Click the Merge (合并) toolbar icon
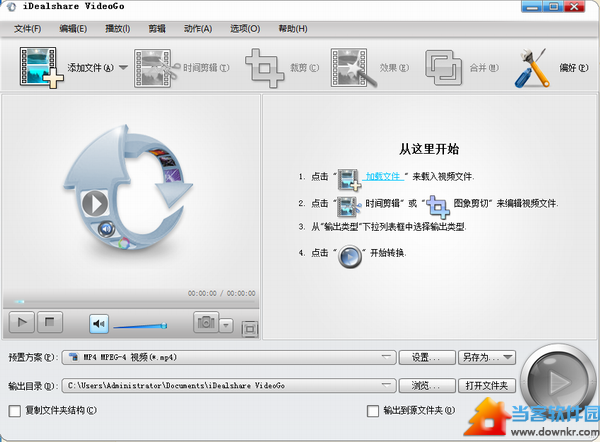 tap(443, 68)
